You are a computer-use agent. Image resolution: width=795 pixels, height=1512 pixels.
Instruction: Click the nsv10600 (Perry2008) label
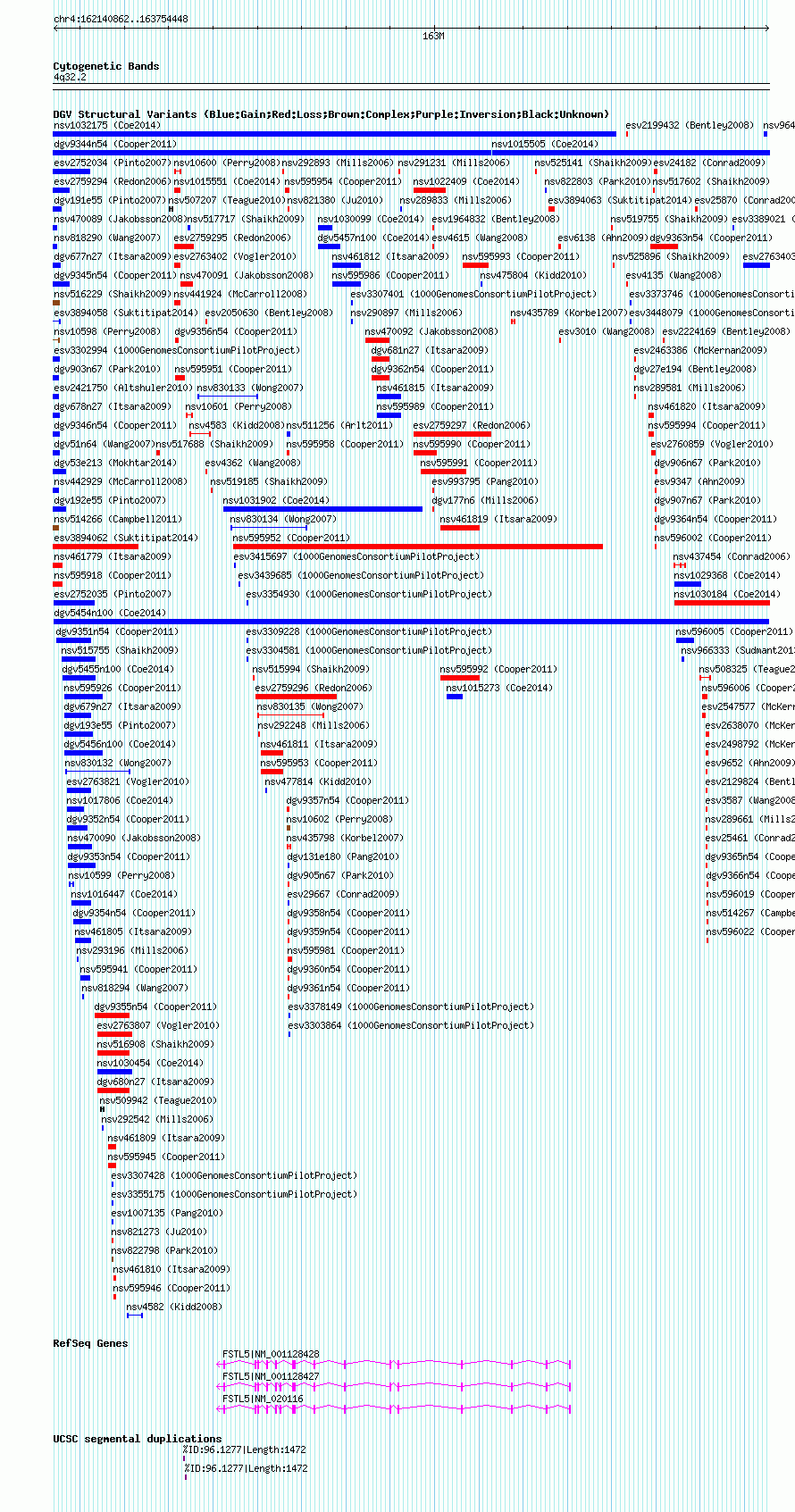[226, 163]
